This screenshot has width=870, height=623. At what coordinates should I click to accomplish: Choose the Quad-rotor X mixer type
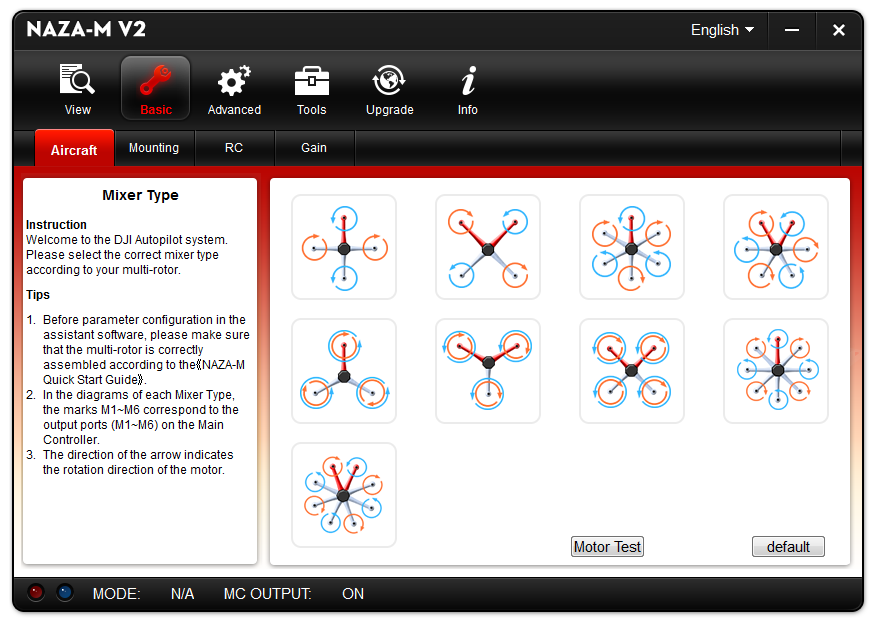click(488, 247)
